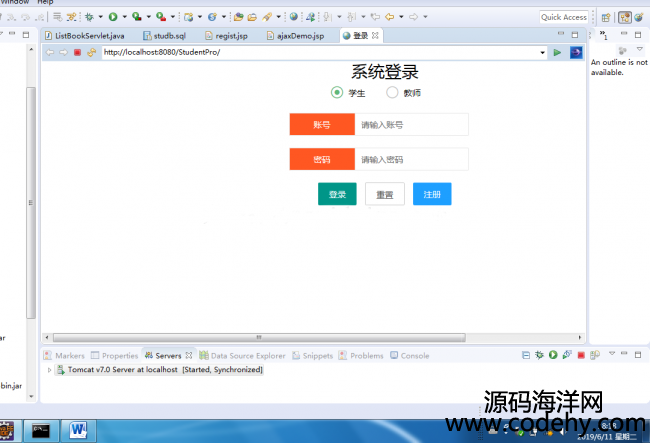Click the green Go arrow next to URL

(557, 52)
